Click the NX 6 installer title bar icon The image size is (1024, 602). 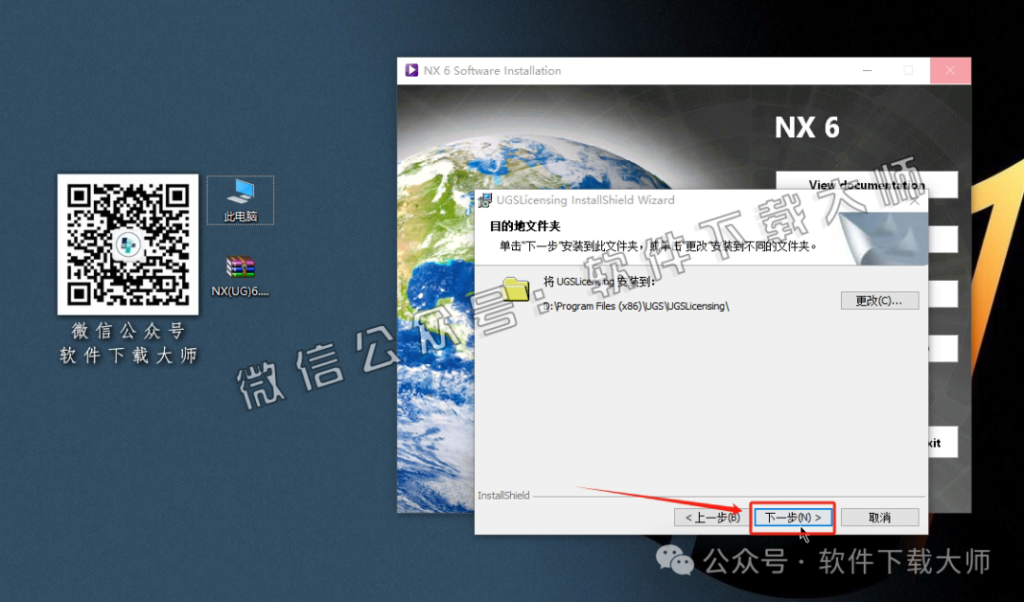tap(411, 71)
